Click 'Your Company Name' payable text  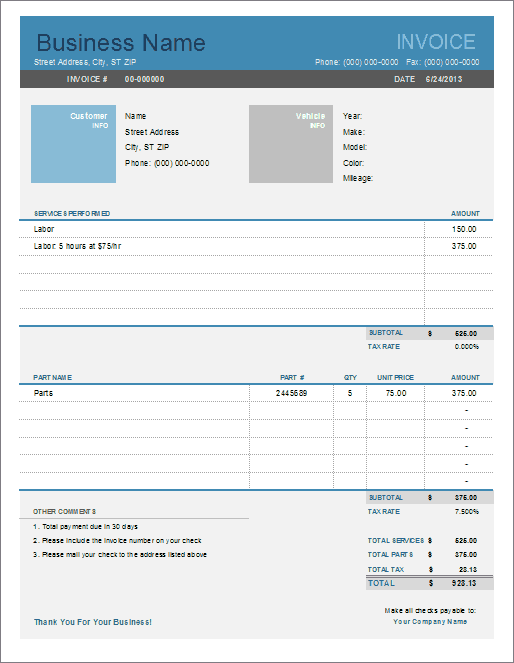point(430,622)
